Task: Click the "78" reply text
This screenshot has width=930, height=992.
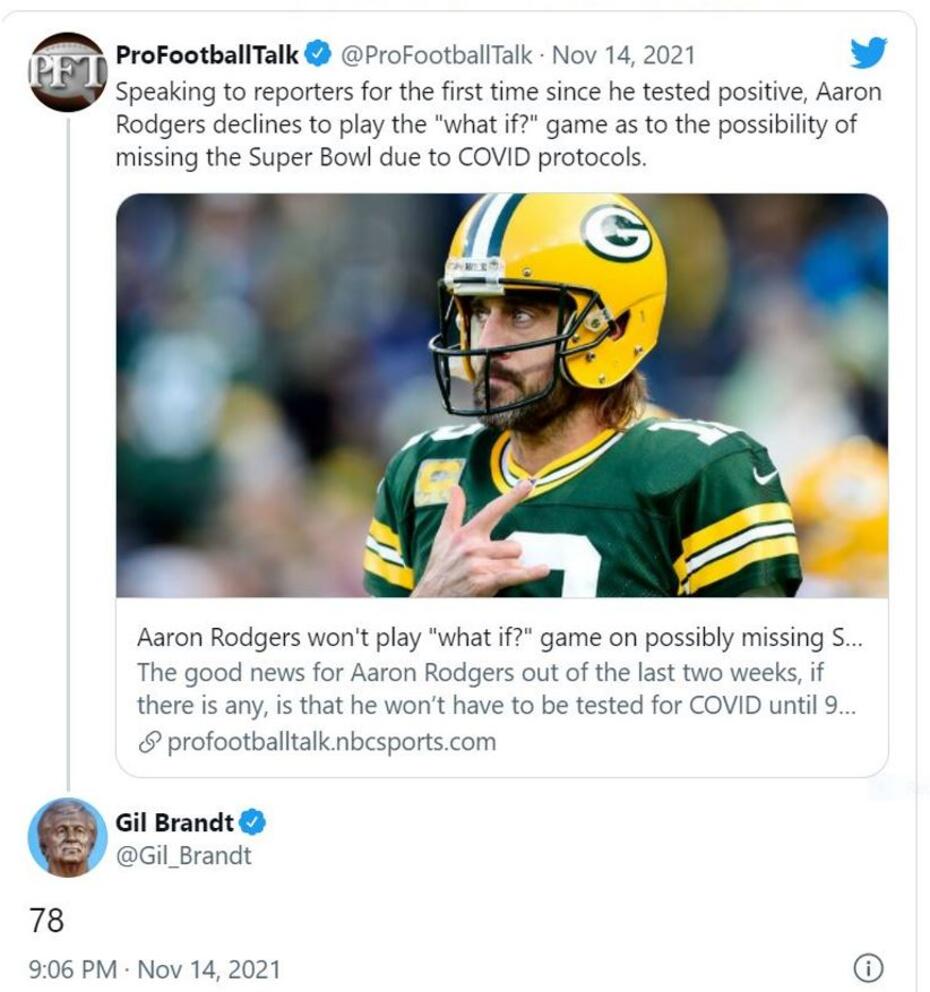Action: [47, 920]
